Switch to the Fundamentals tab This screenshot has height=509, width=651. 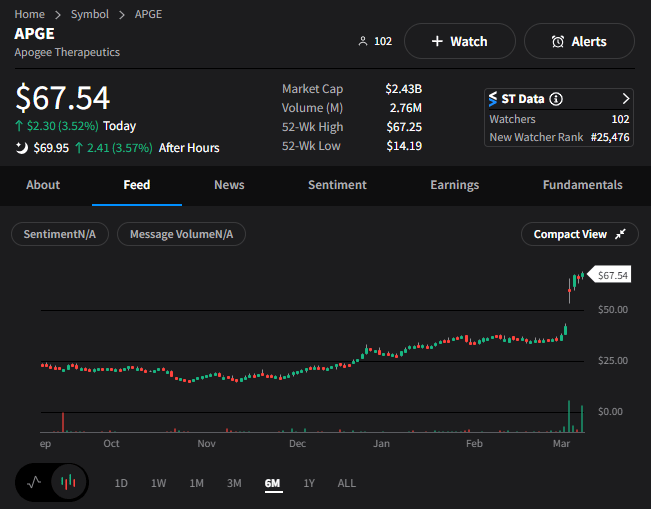(582, 185)
